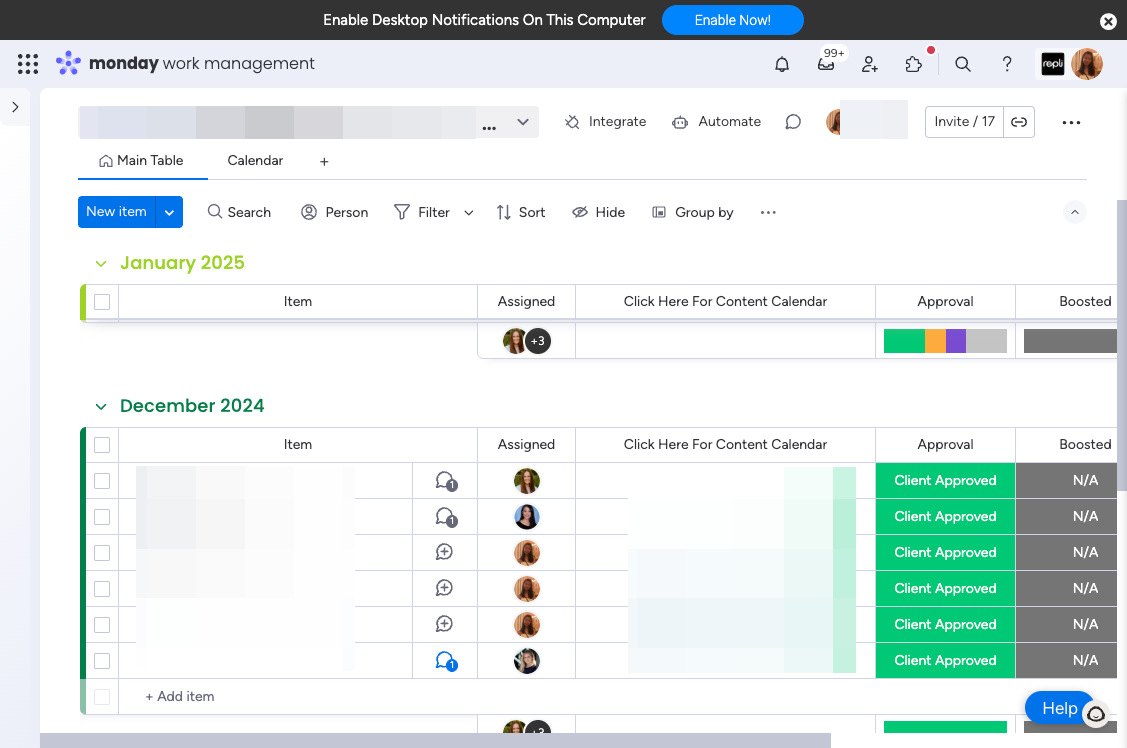The width and height of the screenshot is (1127, 748).
Task: Open updates bubble on second December row
Action: [x=446, y=517]
